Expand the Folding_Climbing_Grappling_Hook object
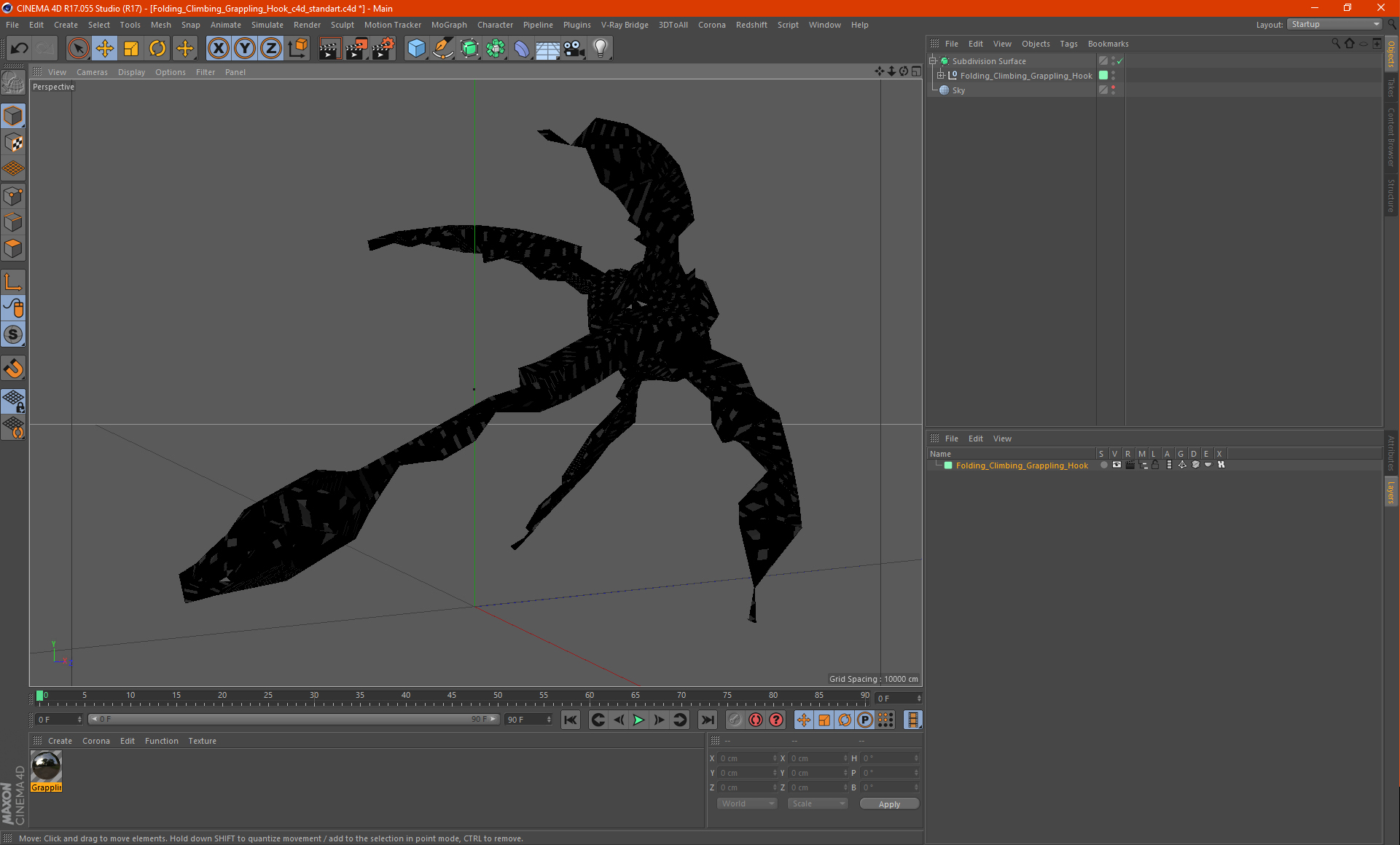 [941, 76]
